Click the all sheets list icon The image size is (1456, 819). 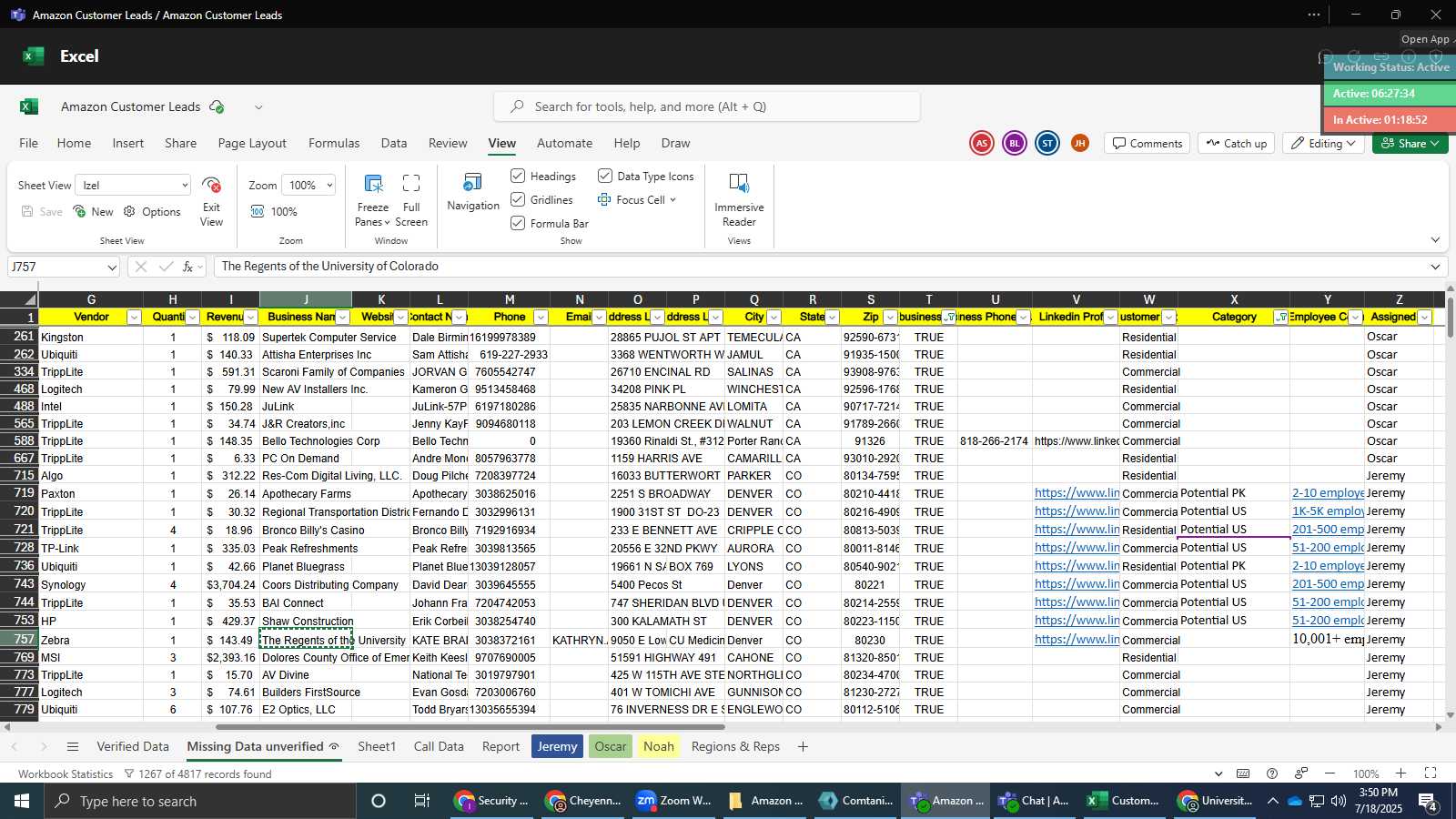[73, 746]
